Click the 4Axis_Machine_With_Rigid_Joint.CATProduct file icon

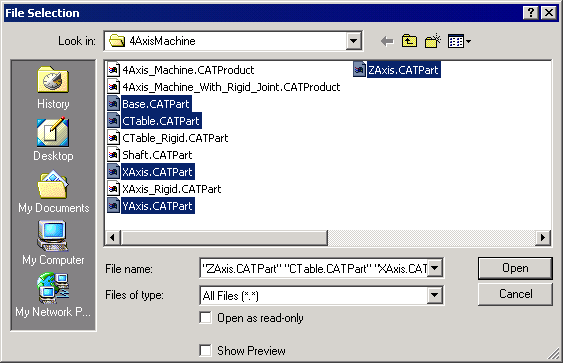point(113,87)
